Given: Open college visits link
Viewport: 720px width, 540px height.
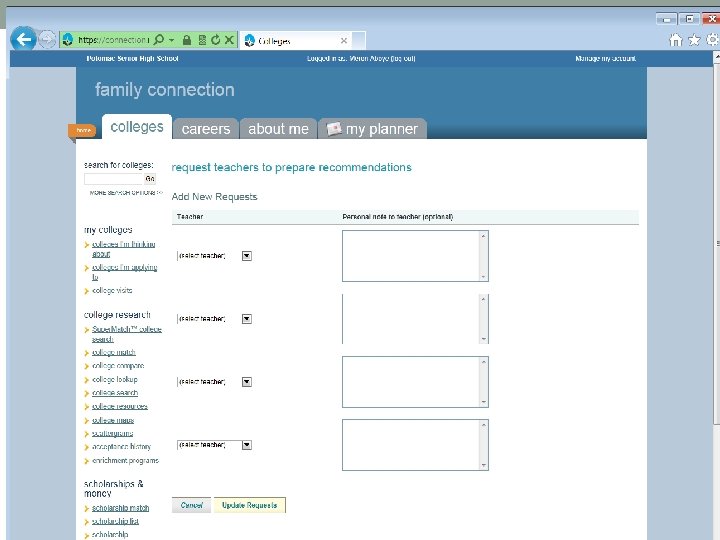Looking at the screenshot, I should pyautogui.click(x=112, y=291).
